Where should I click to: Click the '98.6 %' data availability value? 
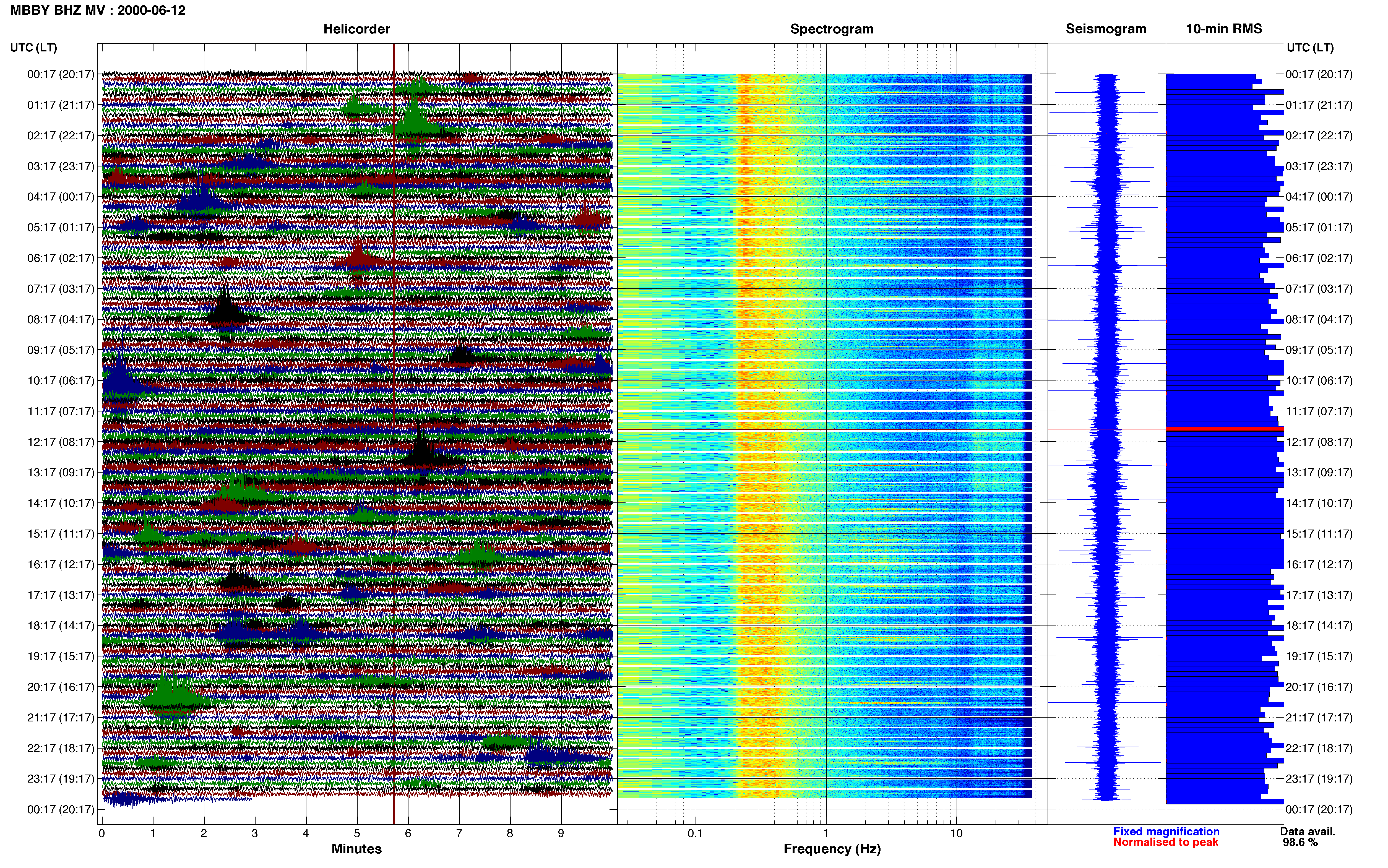1300,843
